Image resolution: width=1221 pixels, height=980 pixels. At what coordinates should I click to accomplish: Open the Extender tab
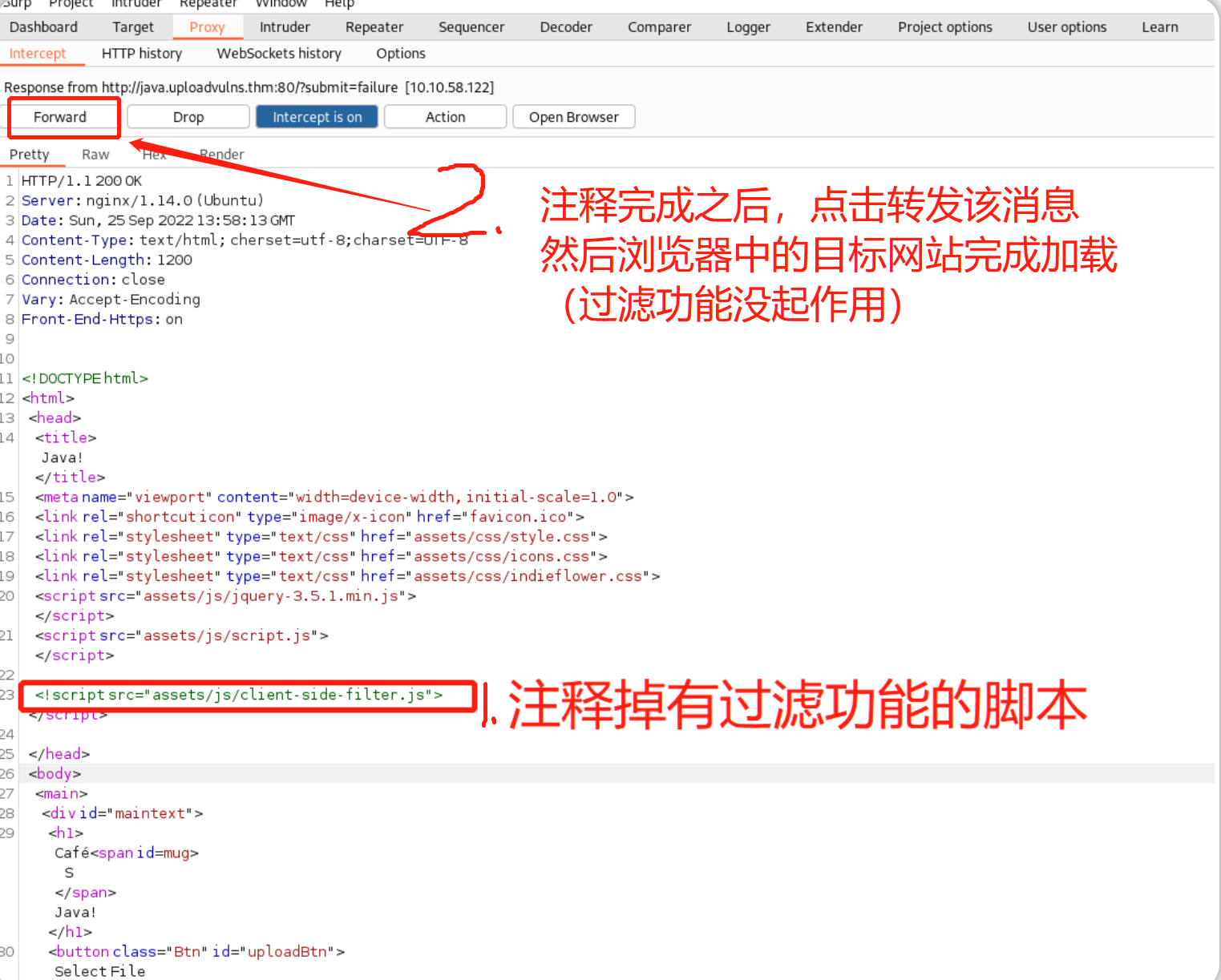tap(834, 27)
